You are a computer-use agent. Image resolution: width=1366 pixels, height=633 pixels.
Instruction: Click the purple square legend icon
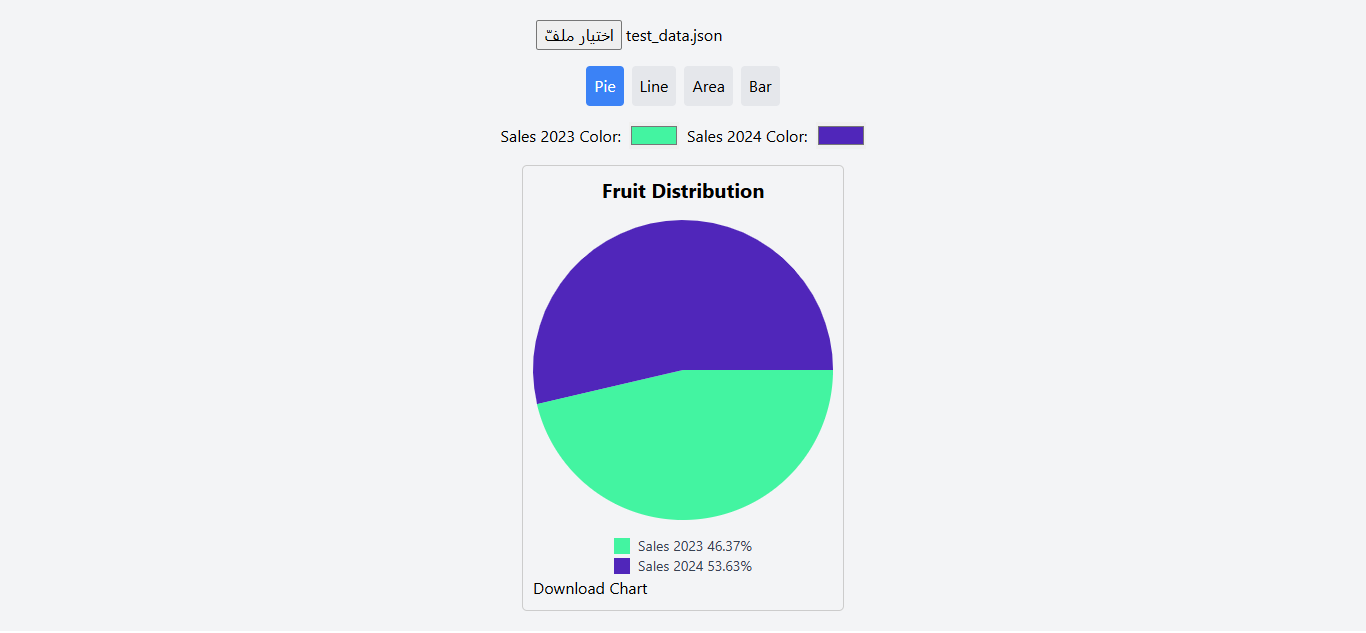pyautogui.click(x=622, y=566)
